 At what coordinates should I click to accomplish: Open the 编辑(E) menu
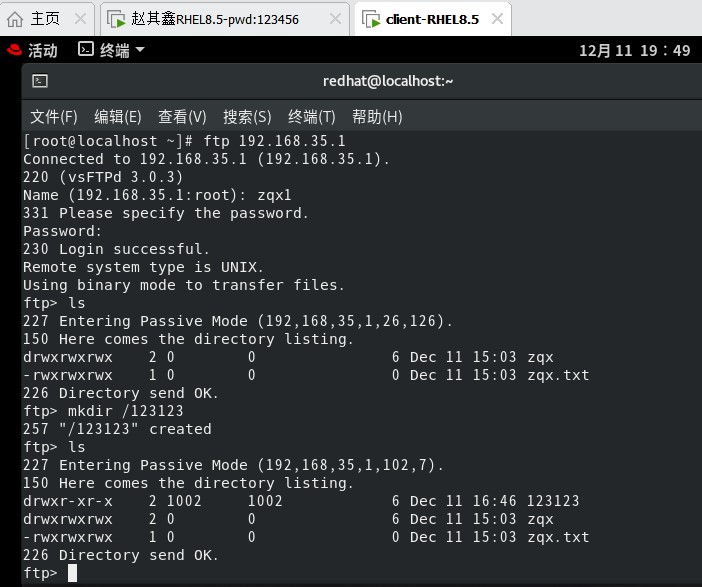click(x=118, y=117)
